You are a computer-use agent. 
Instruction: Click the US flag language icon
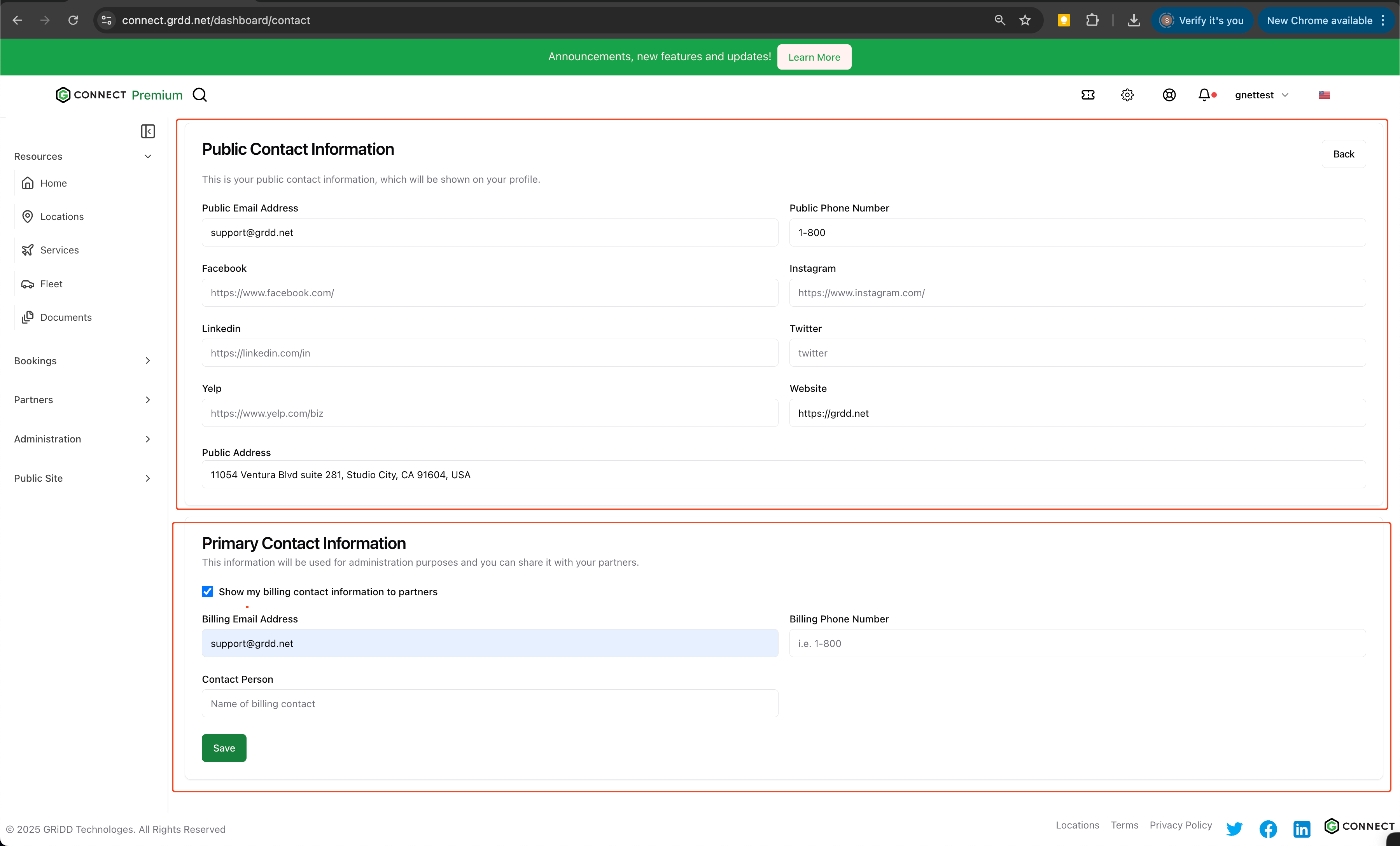(1324, 95)
